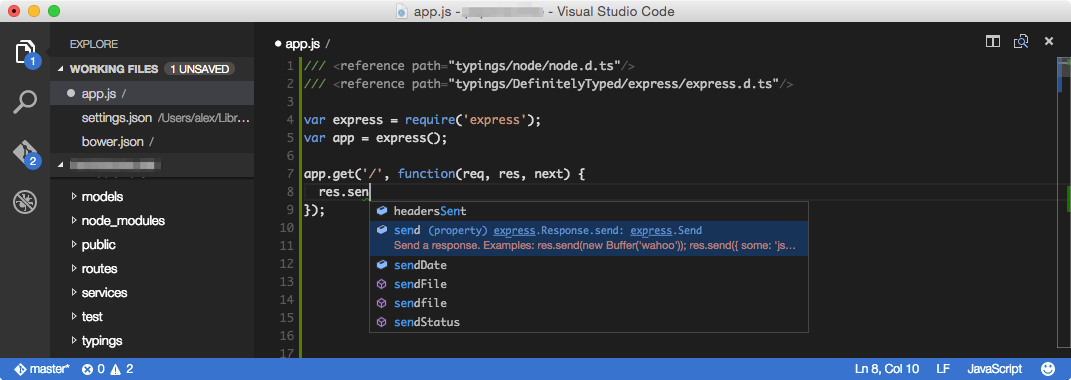The height and width of the screenshot is (380, 1071).
Task: Change language mode from JavaScript
Action: pyautogui.click(x=994, y=370)
